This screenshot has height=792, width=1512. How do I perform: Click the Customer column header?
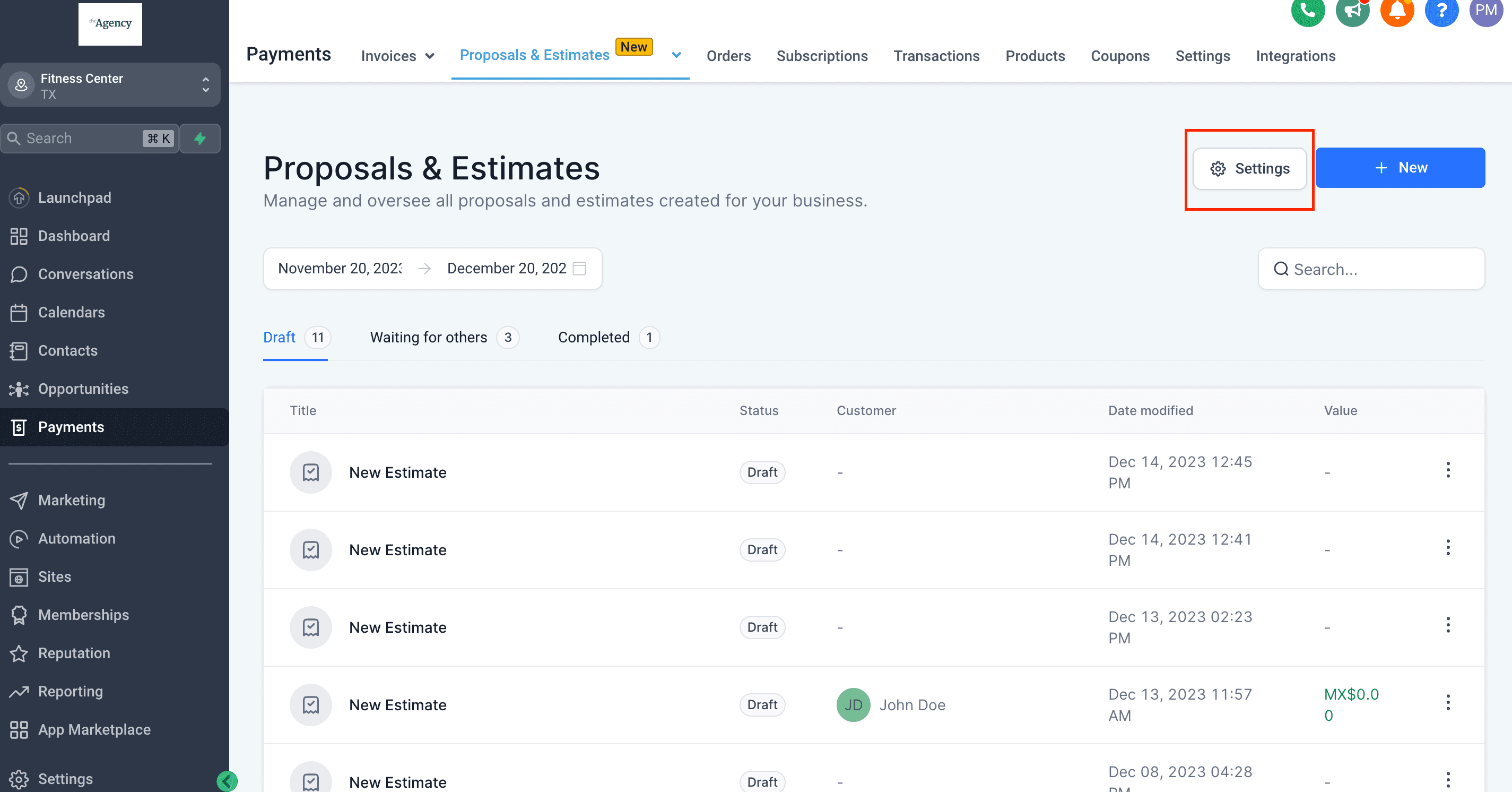point(866,411)
